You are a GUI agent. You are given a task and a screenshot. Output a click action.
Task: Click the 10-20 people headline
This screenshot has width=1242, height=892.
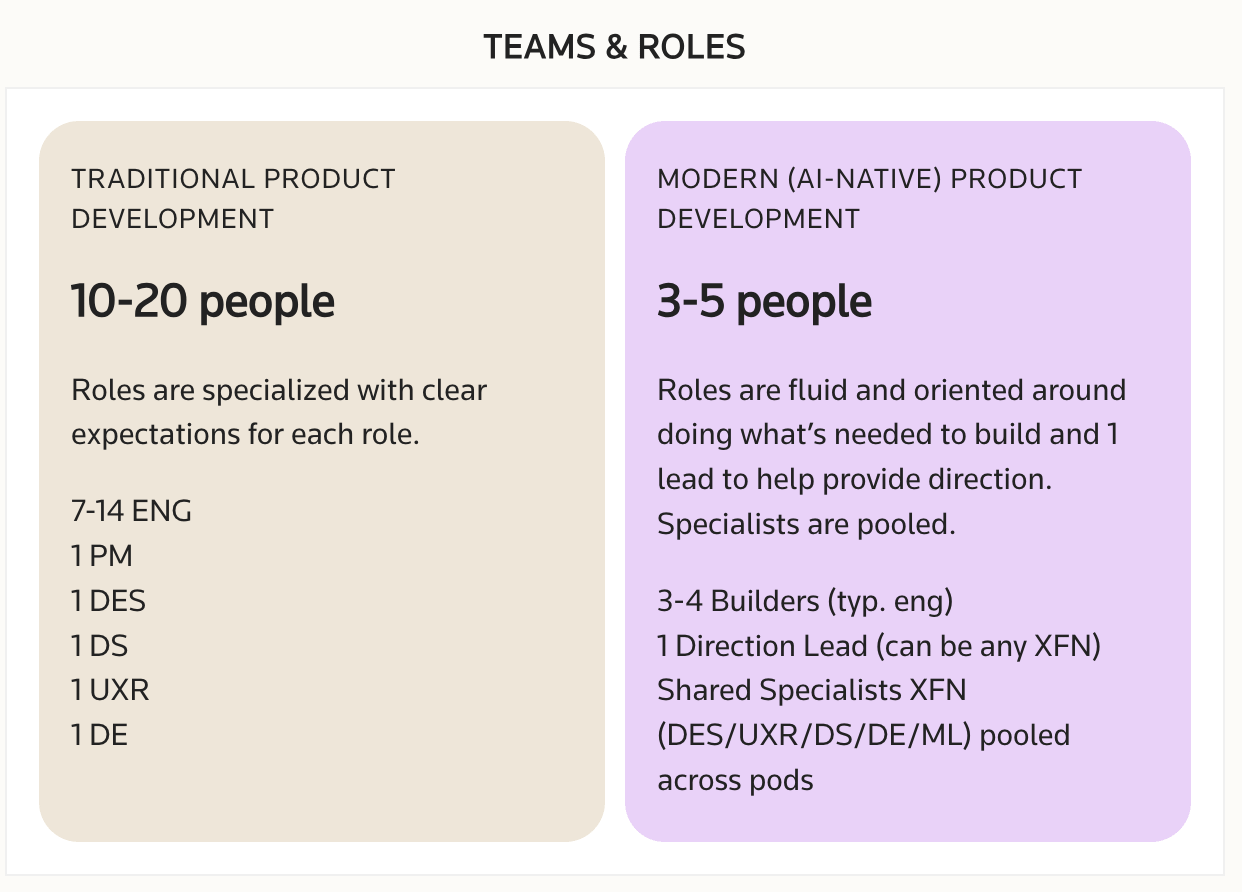pos(203,301)
